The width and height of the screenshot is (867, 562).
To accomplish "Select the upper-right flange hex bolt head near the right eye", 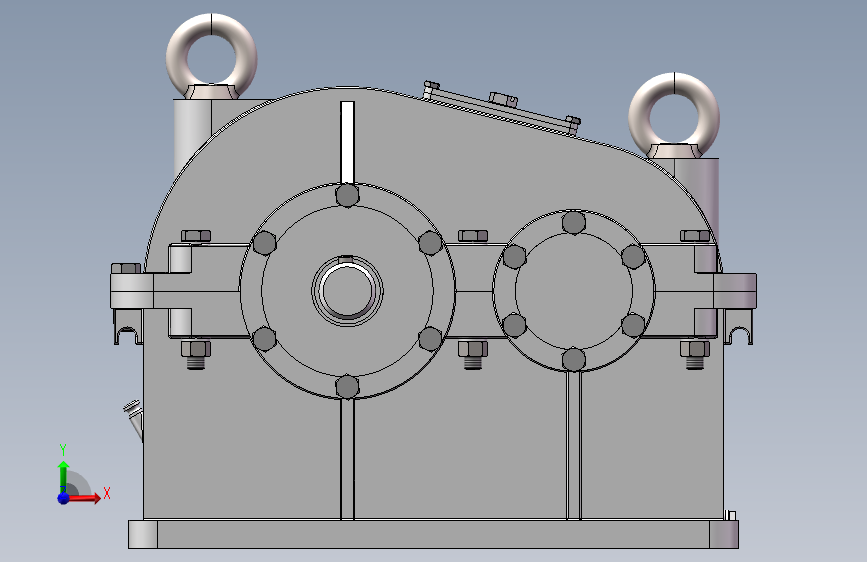I will (x=695, y=236).
